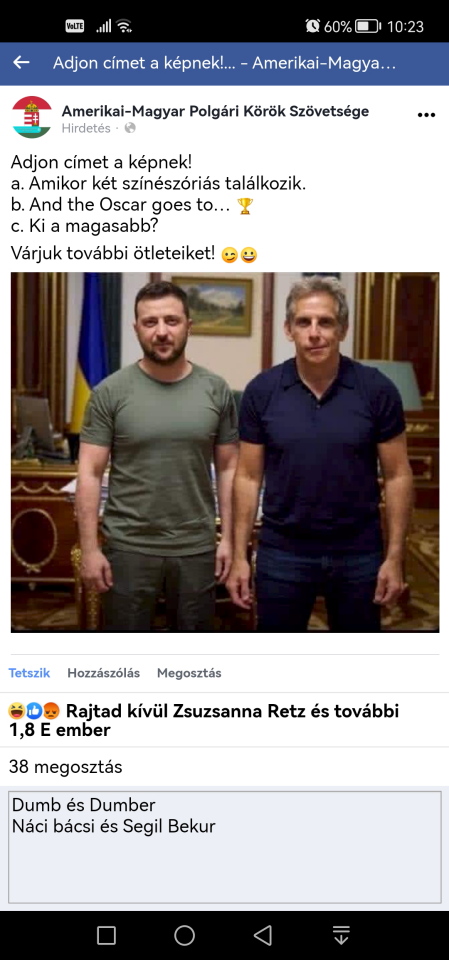
Task: Focus the comment text box
Action: (x=225, y=847)
